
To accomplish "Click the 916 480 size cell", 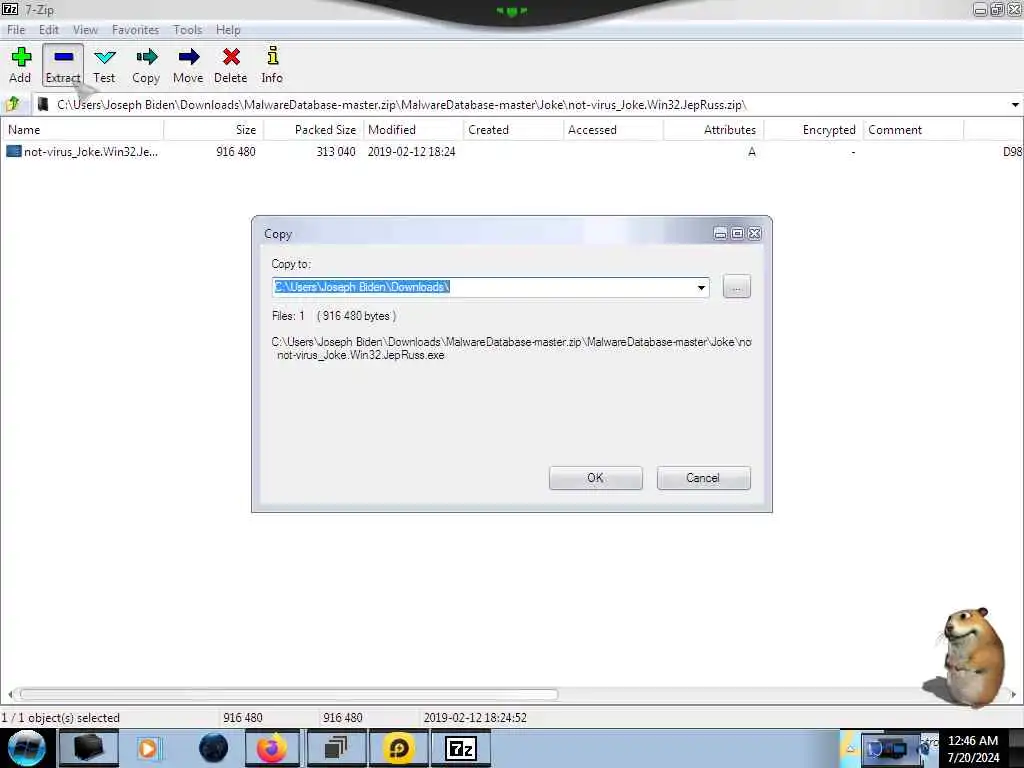I will pos(236,152).
